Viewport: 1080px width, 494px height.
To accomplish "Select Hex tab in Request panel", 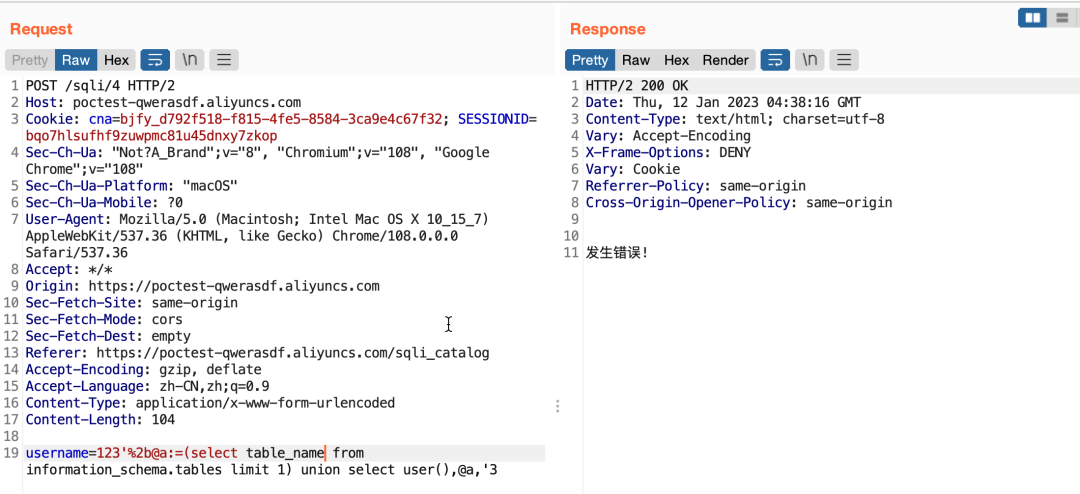I will [116, 60].
